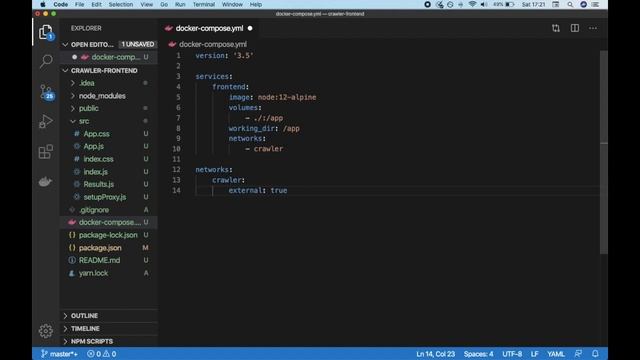Click the editor vertical scrollbar

pos(604,152)
